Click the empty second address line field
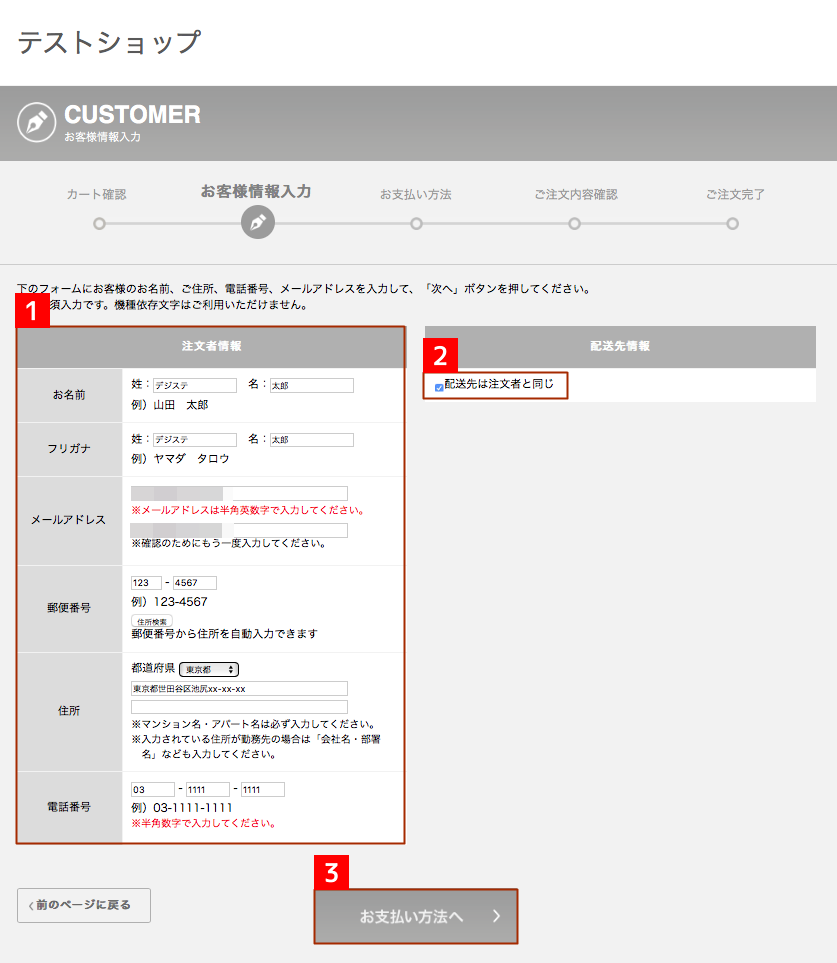Viewport: 837px width, 963px height. 239,707
